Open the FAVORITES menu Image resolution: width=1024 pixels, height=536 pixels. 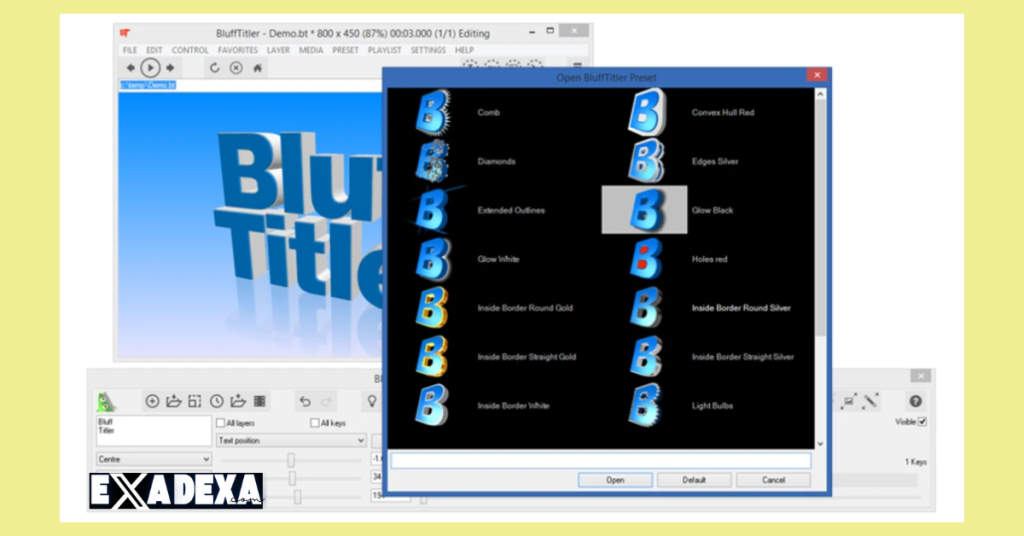coord(238,50)
